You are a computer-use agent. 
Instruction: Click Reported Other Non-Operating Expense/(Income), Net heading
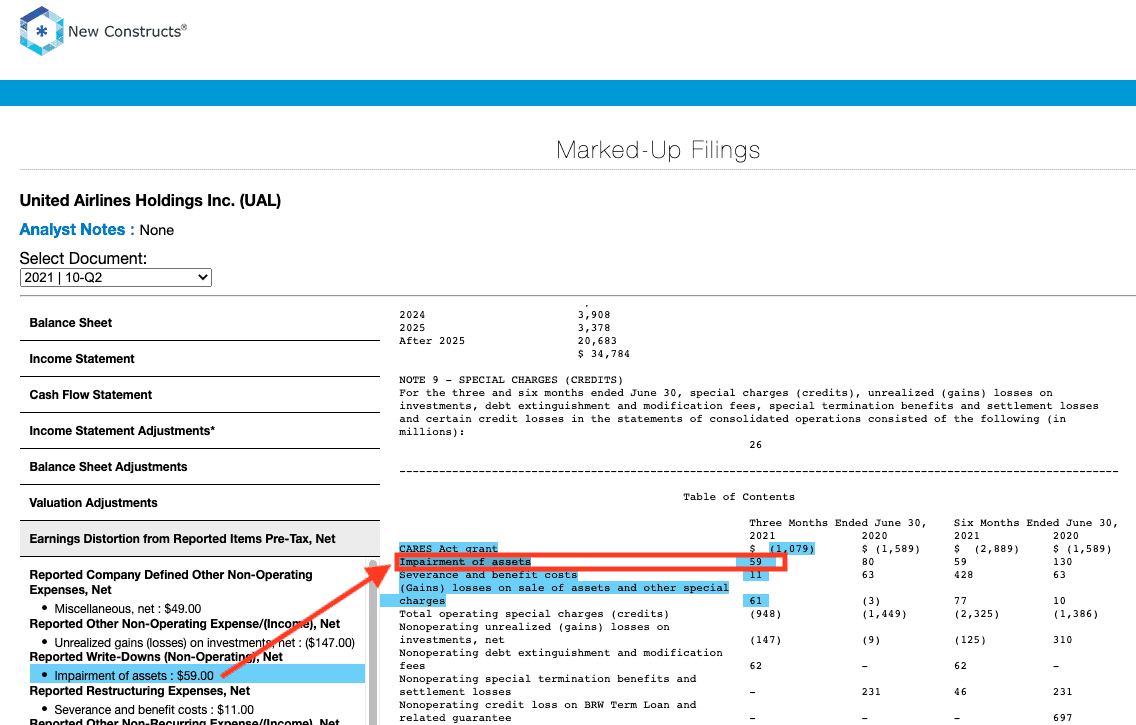click(x=185, y=624)
